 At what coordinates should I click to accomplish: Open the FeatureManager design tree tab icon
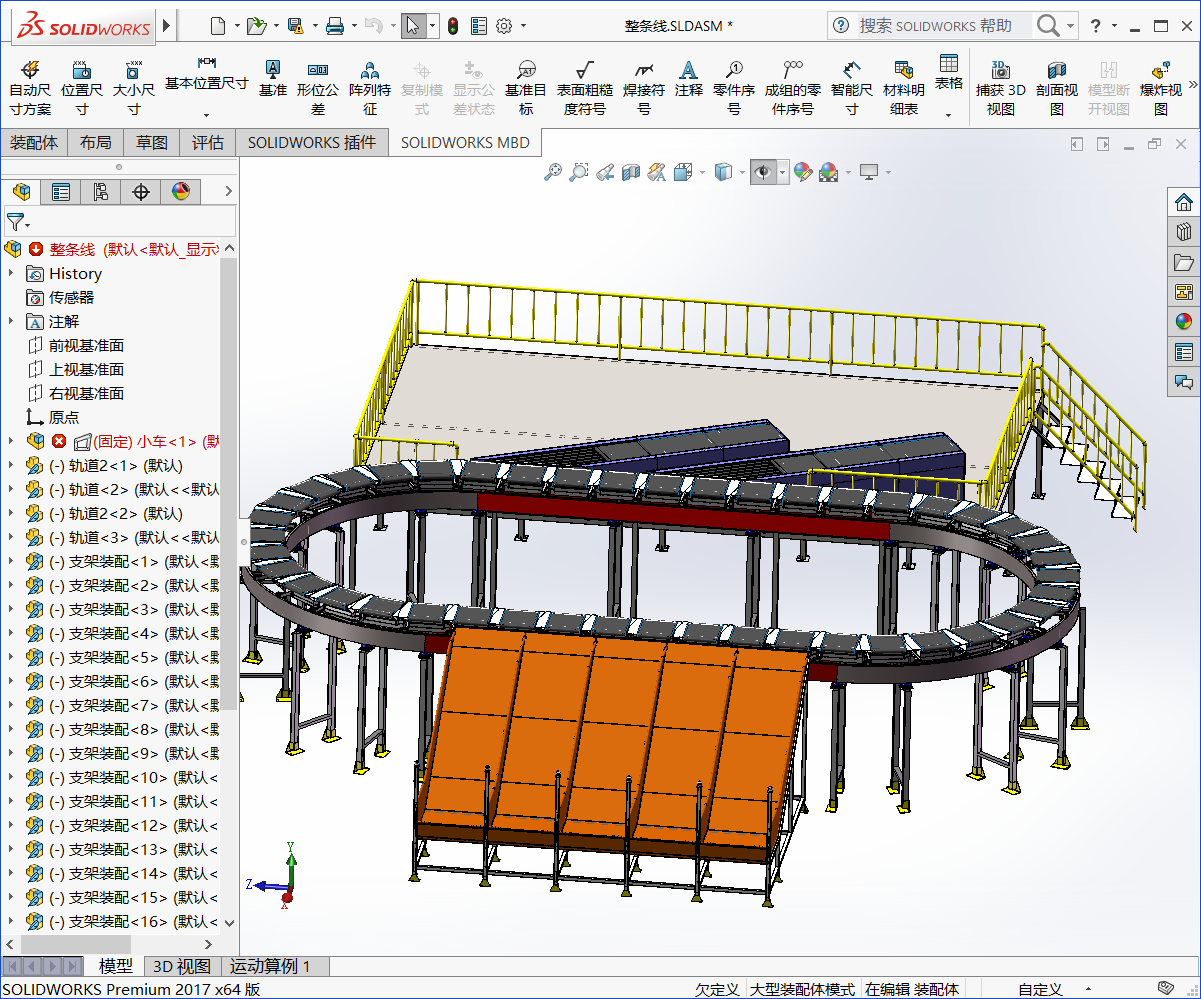point(21,191)
